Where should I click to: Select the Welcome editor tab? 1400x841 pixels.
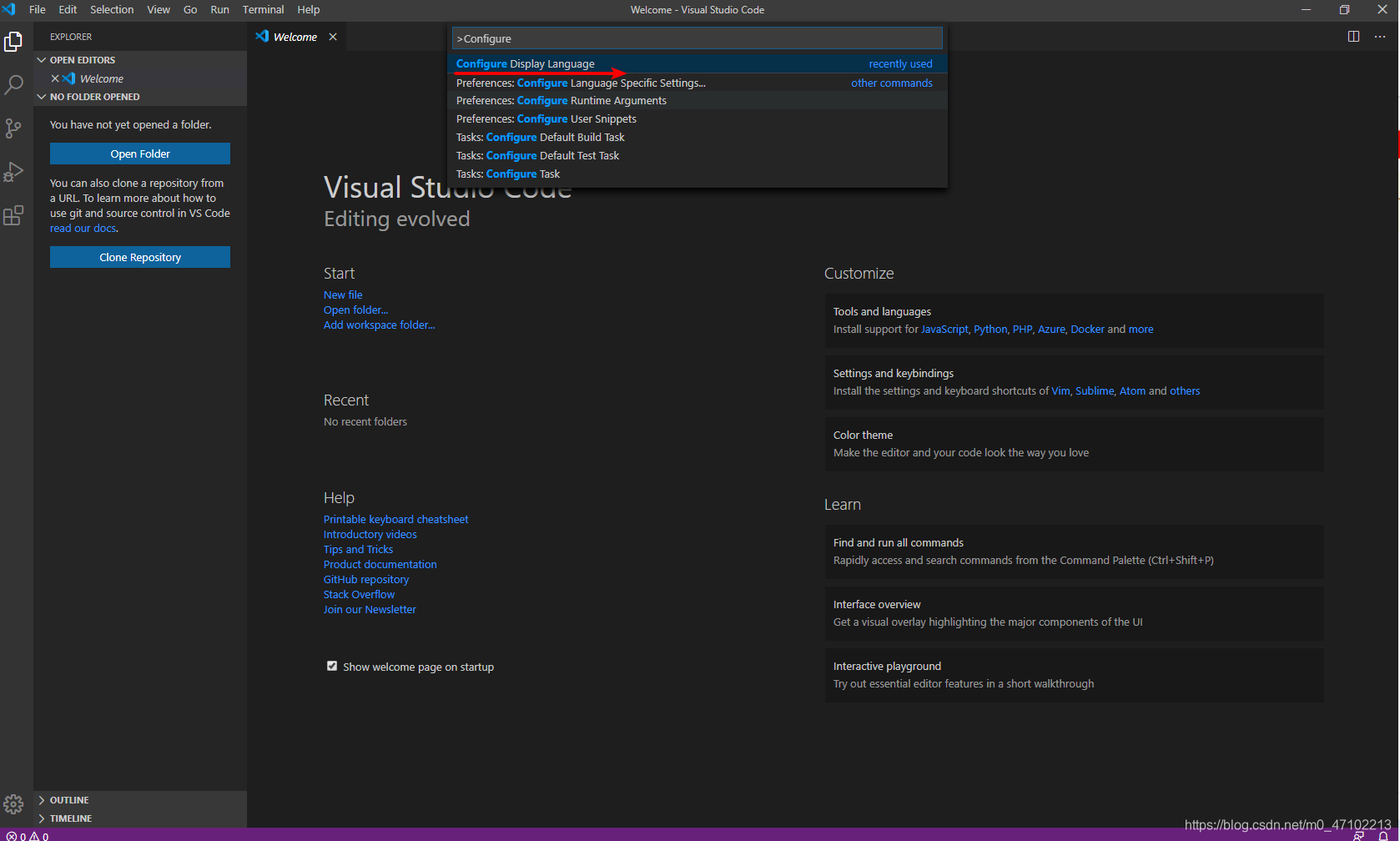(x=297, y=37)
